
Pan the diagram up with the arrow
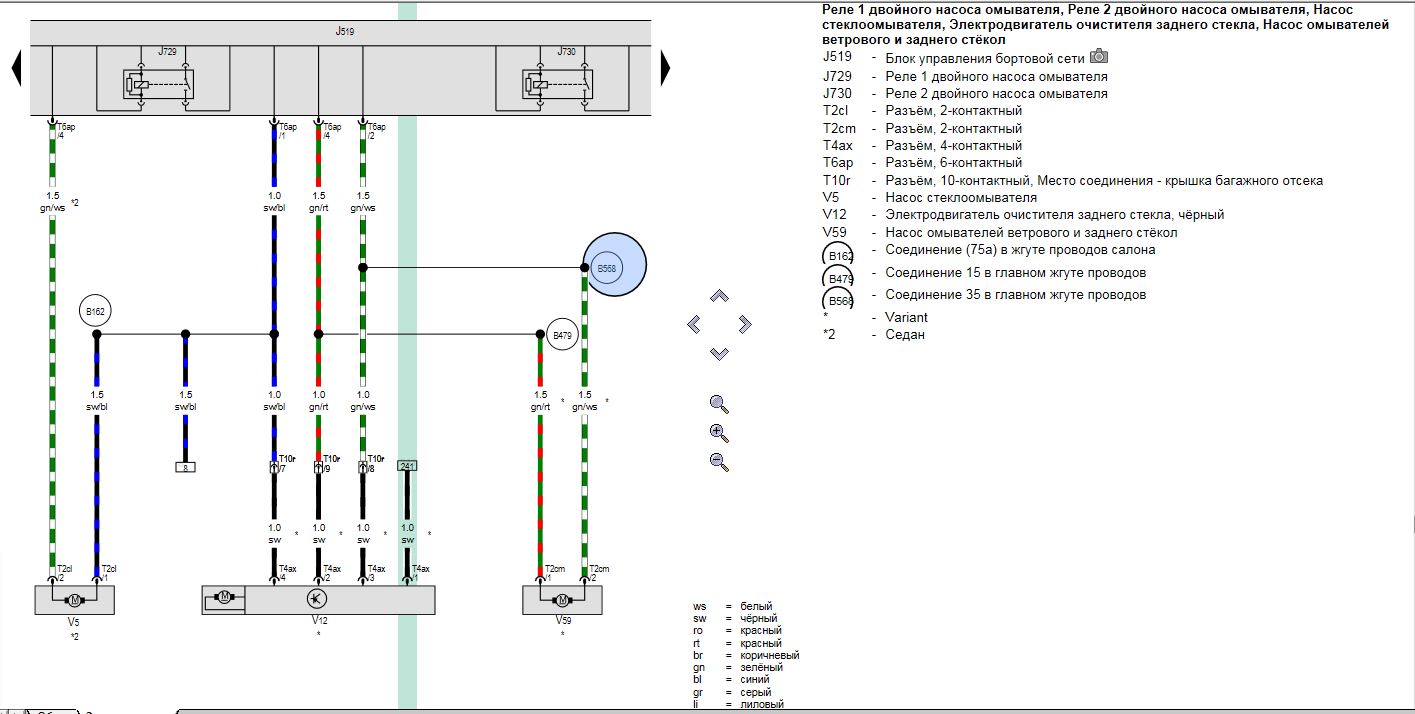[719, 296]
